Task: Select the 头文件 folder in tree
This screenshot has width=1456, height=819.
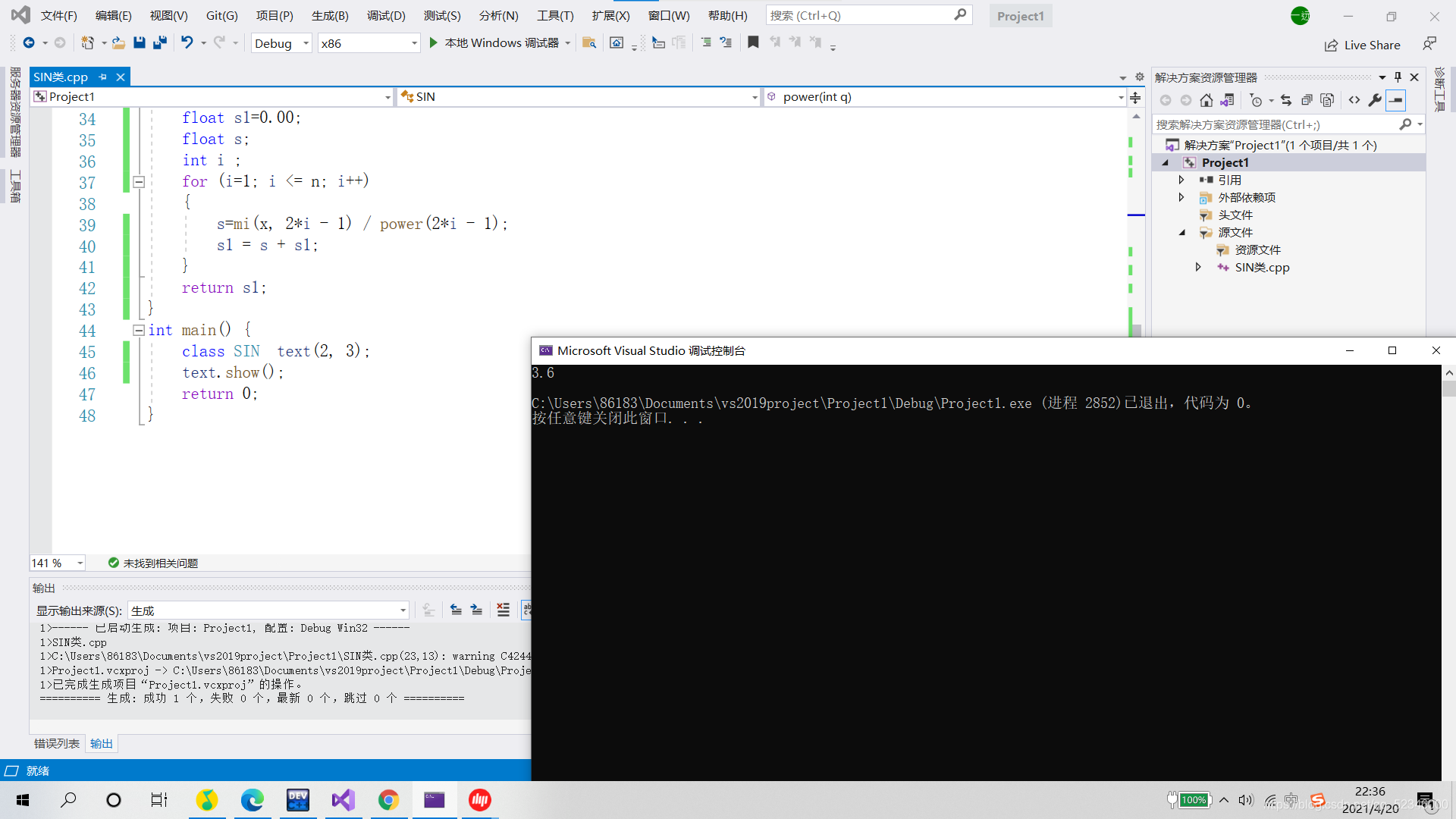Action: (x=1235, y=215)
